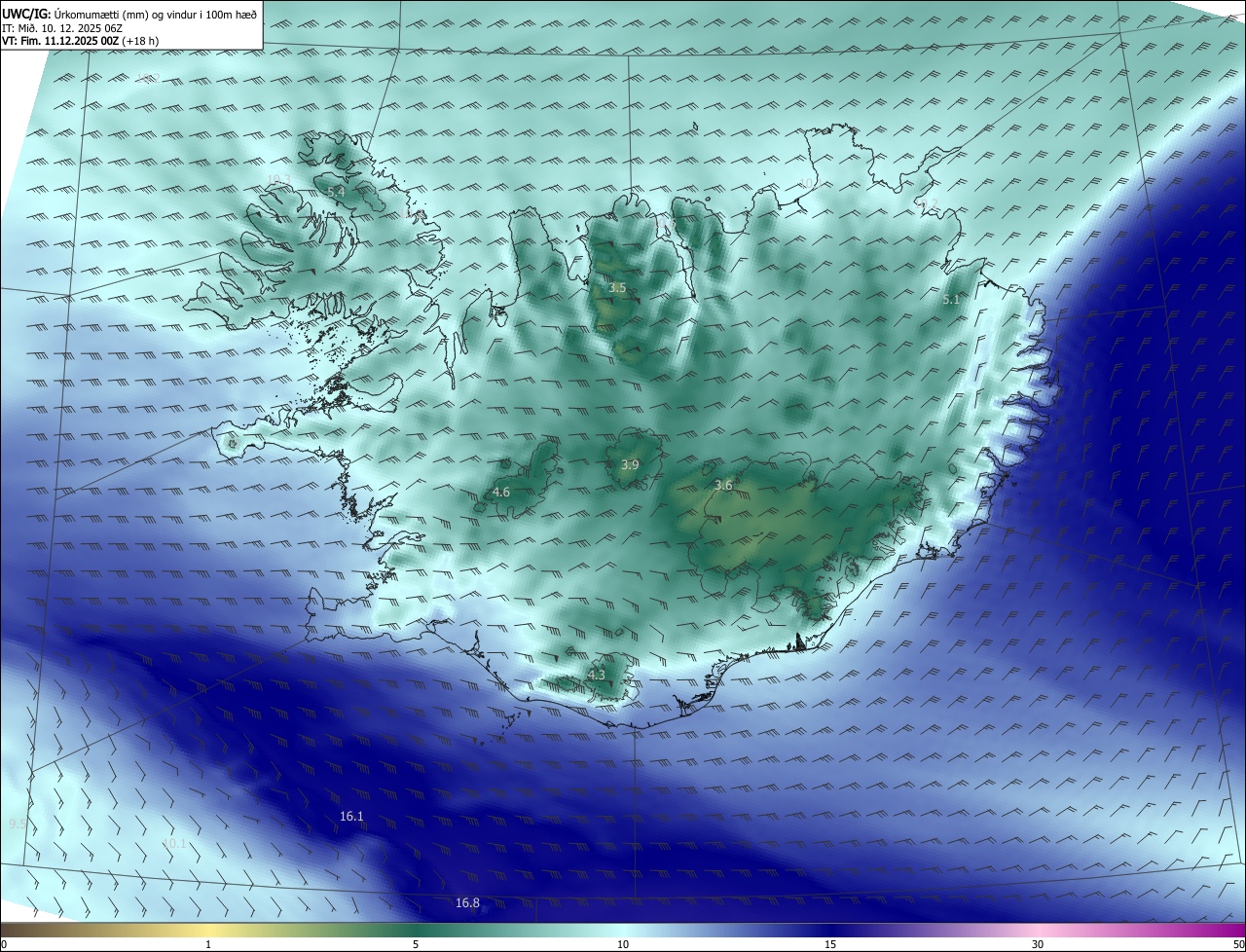Click the colorbar tick labeled 30

1038,944
